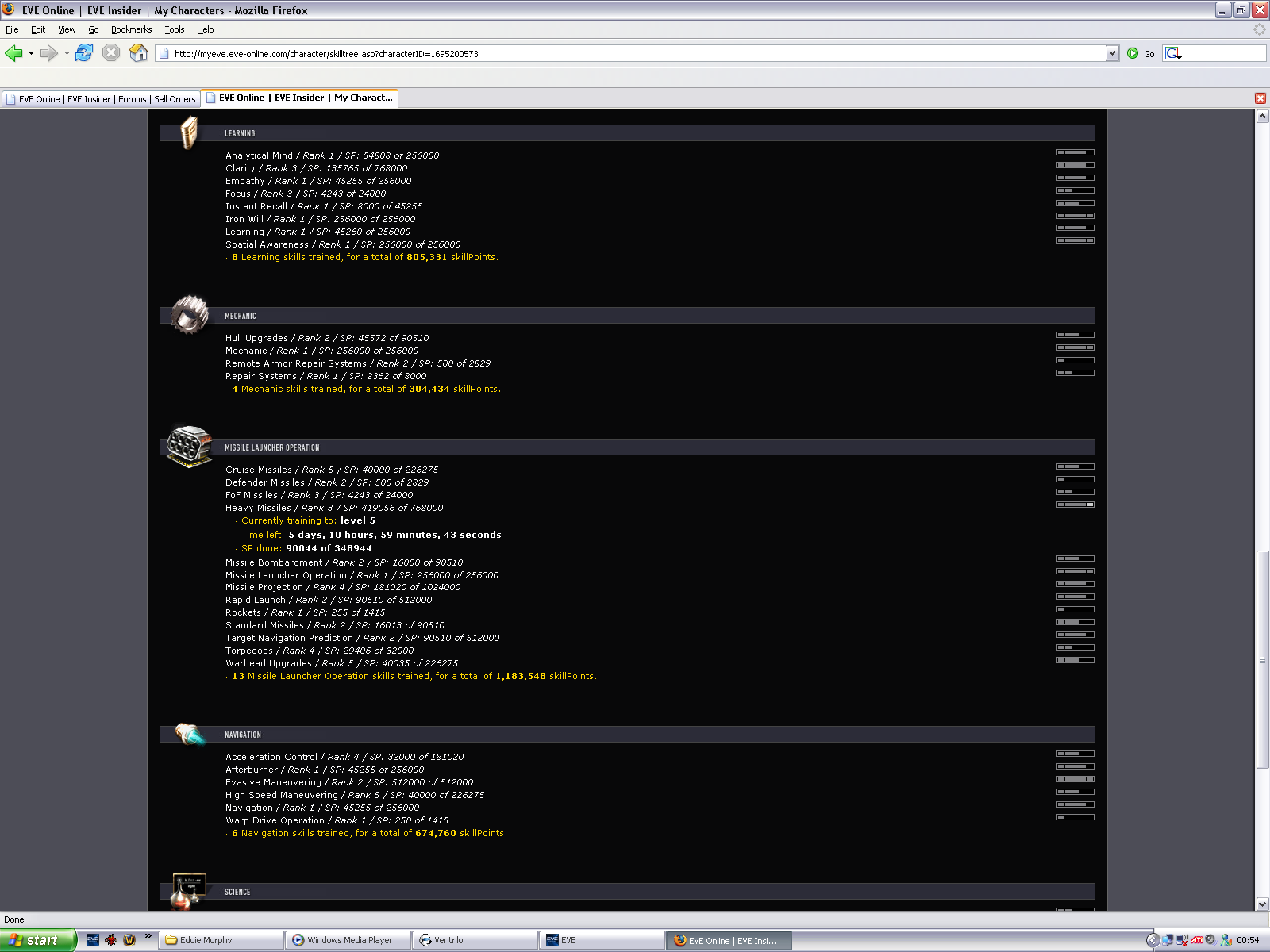Click the Heavy Missiles skill row text
This screenshot has width=1270, height=952.
coord(334,508)
